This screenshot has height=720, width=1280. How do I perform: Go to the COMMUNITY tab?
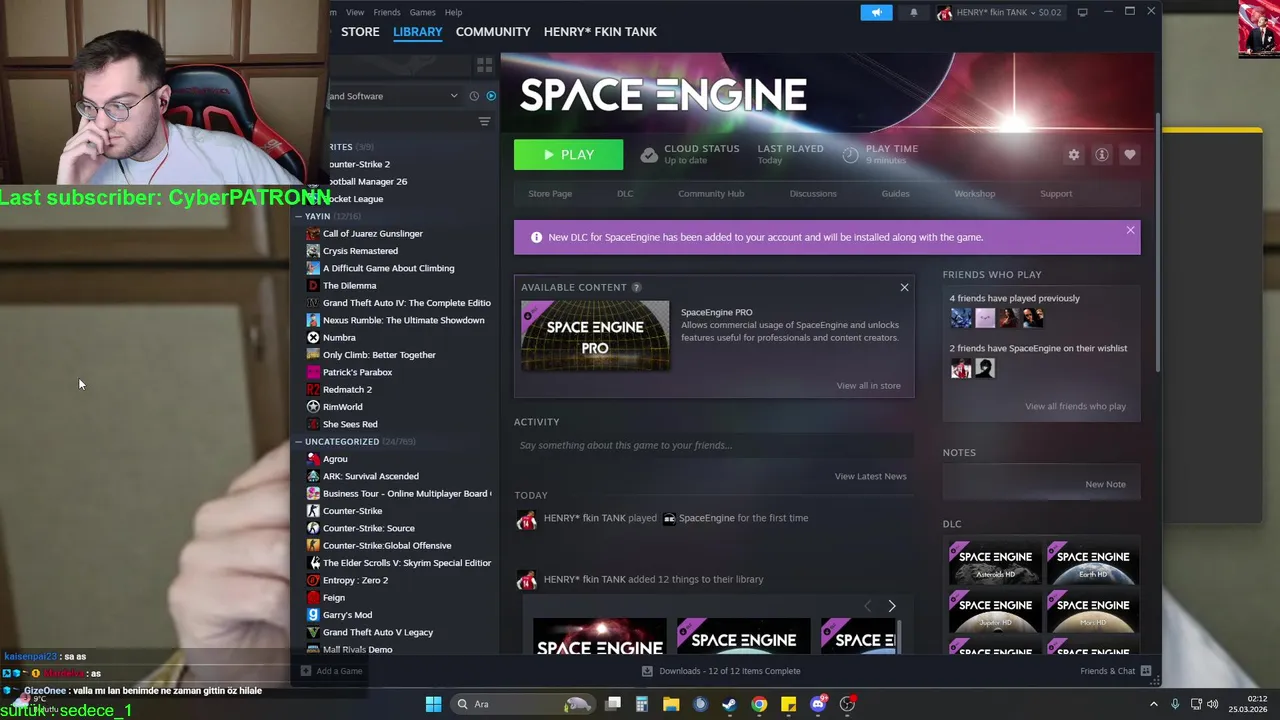pyautogui.click(x=493, y=32)
